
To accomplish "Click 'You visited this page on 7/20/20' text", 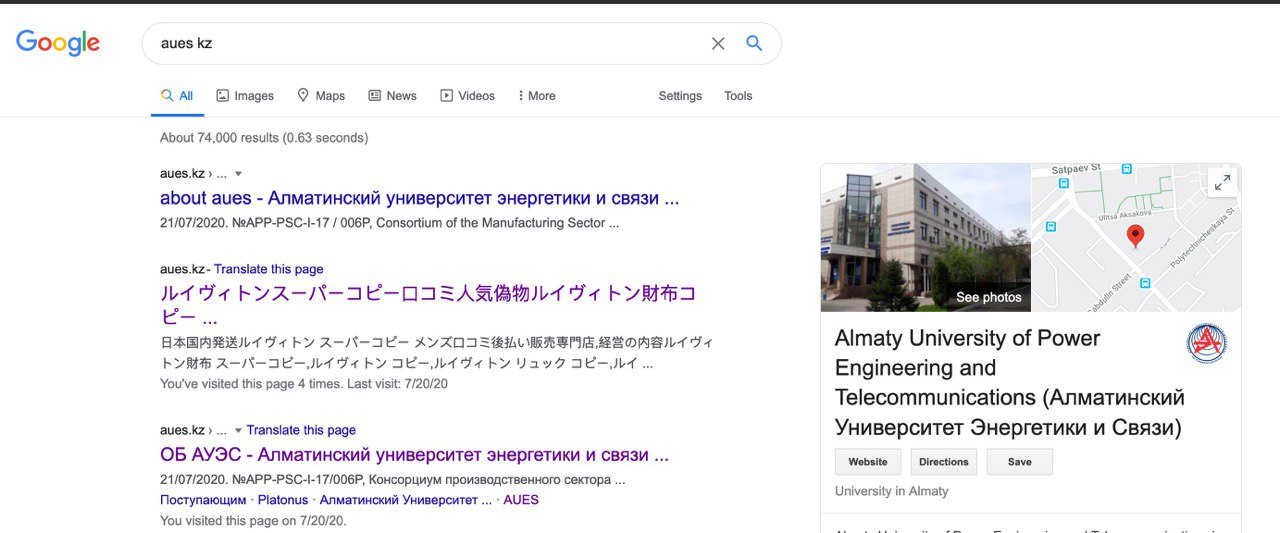I will click(253, 520).
